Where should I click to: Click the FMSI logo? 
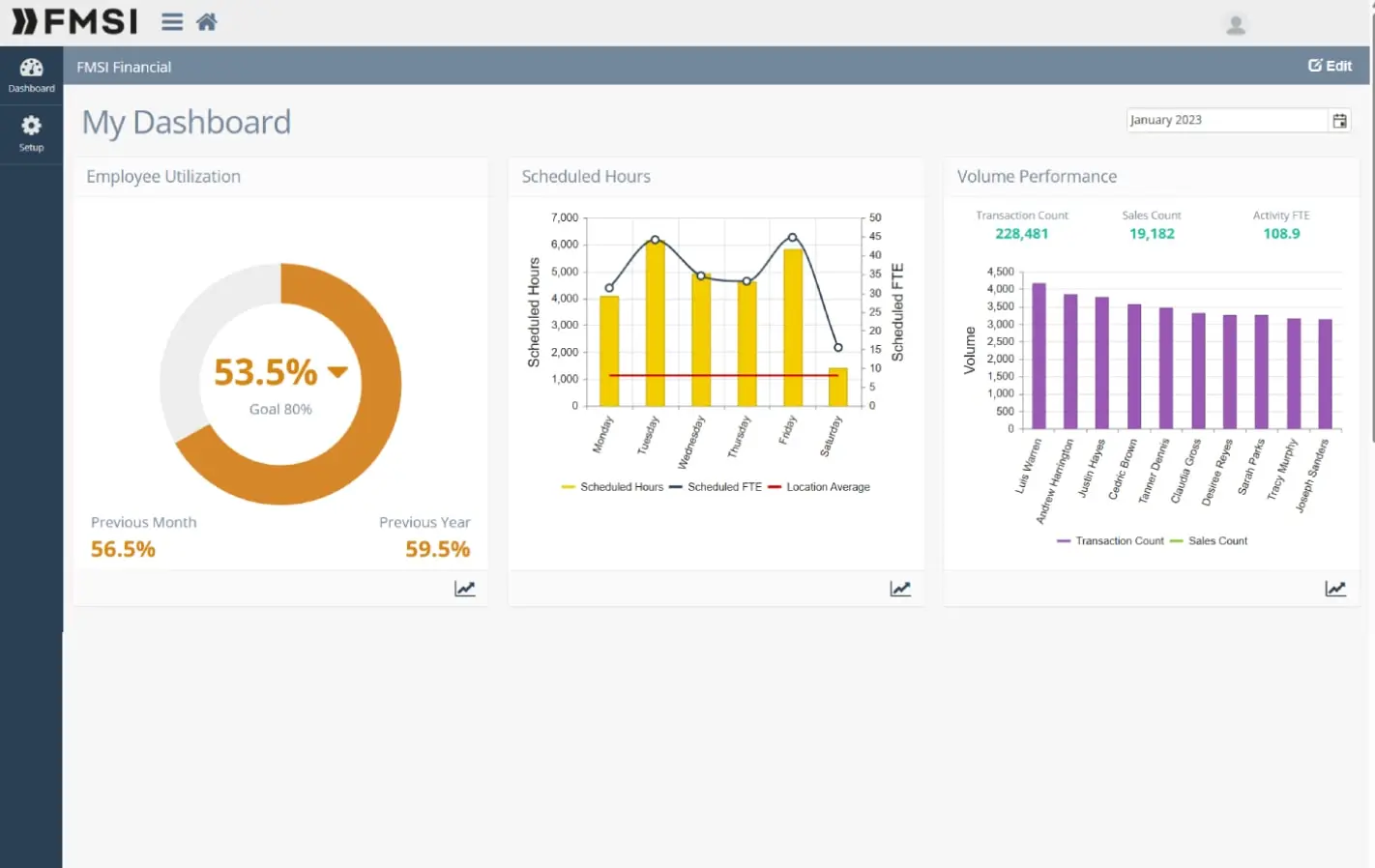tap(74, 21)
